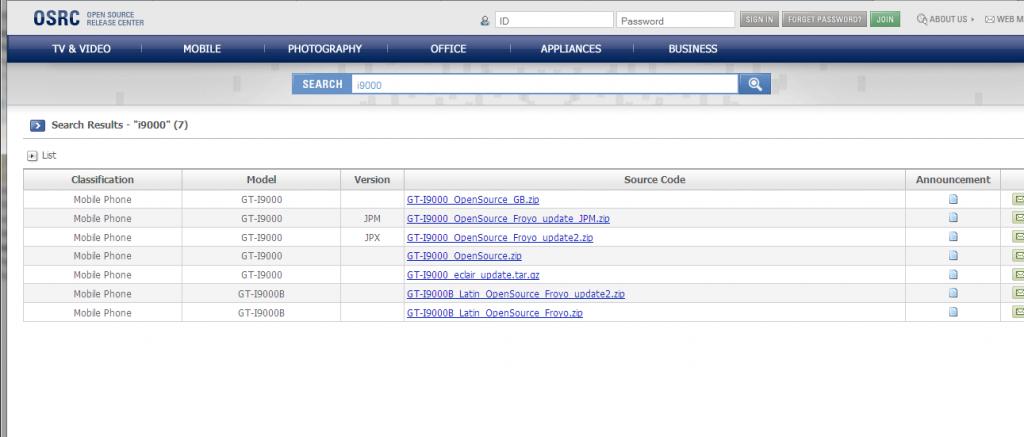The image size is (1024, 437).
Task: Click the search magnifier icon button
Action: coord(754,84)
